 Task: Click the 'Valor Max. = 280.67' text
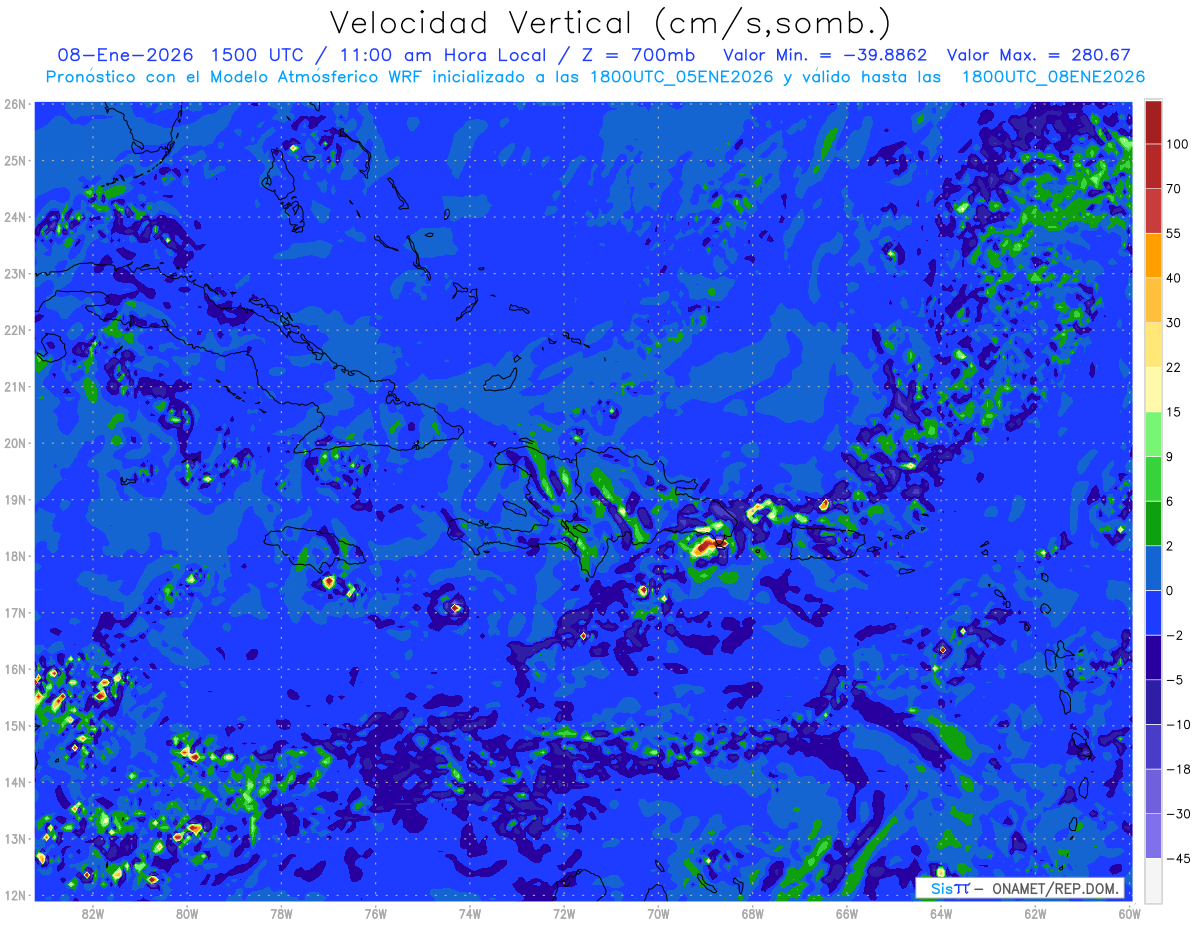click(1039, 56)
